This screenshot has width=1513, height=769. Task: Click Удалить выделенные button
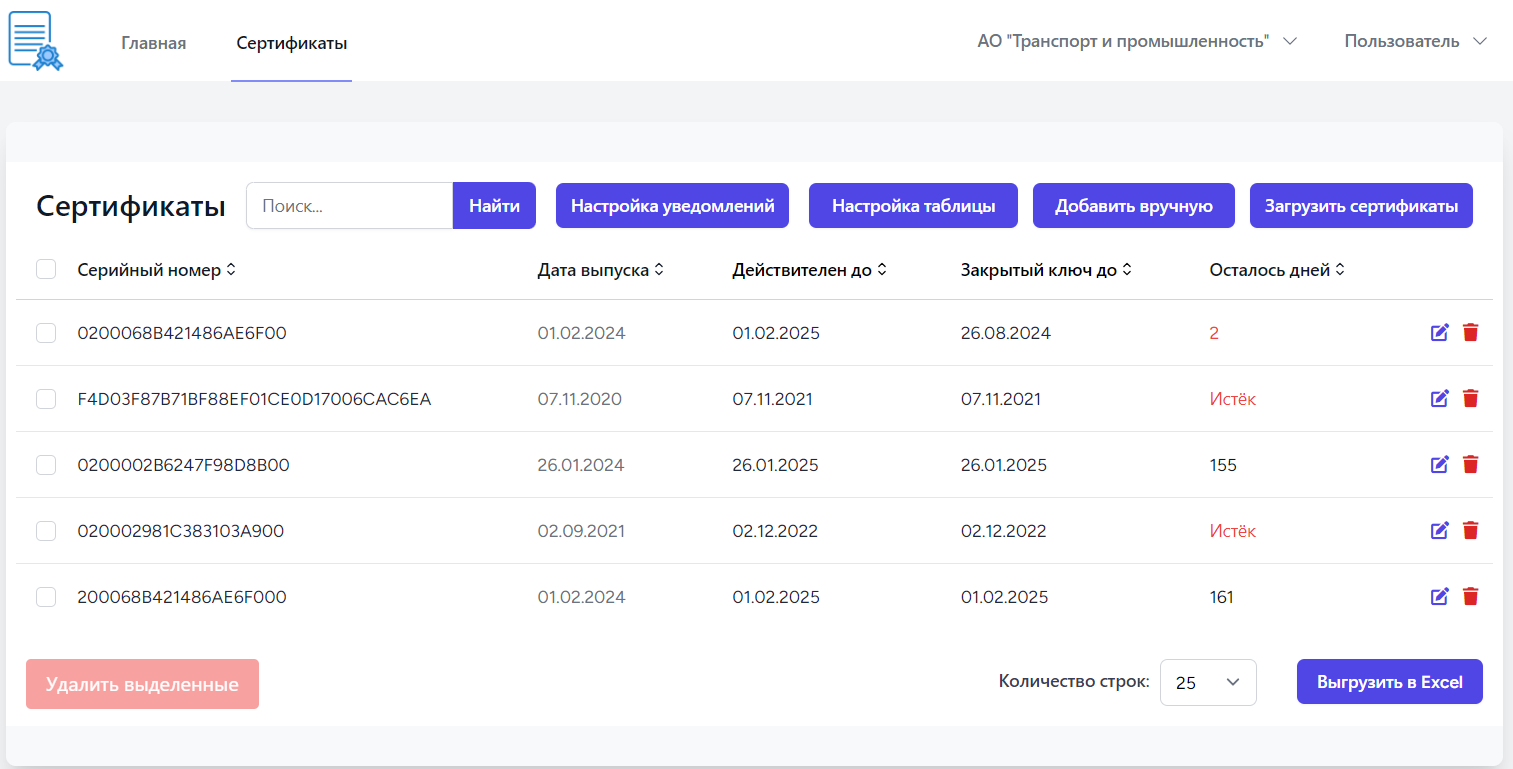[142, 684]
